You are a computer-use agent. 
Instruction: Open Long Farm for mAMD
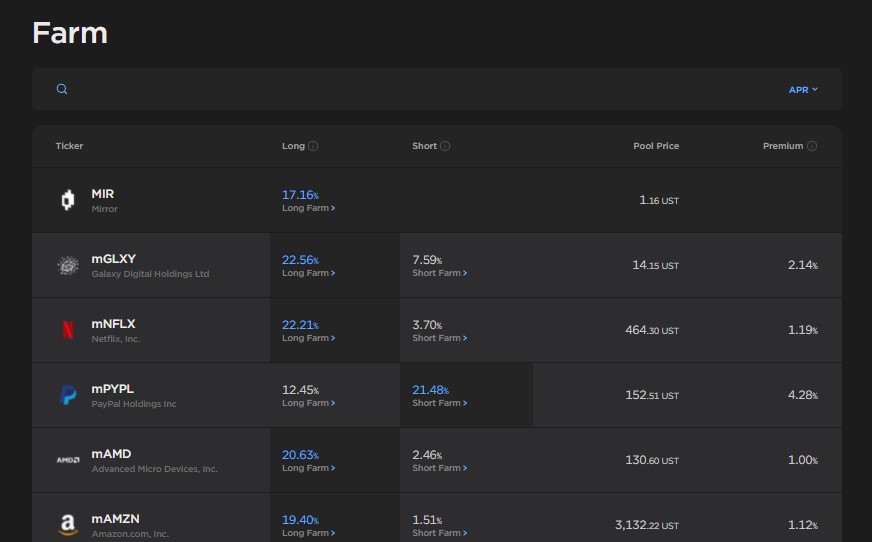[309, 468]
